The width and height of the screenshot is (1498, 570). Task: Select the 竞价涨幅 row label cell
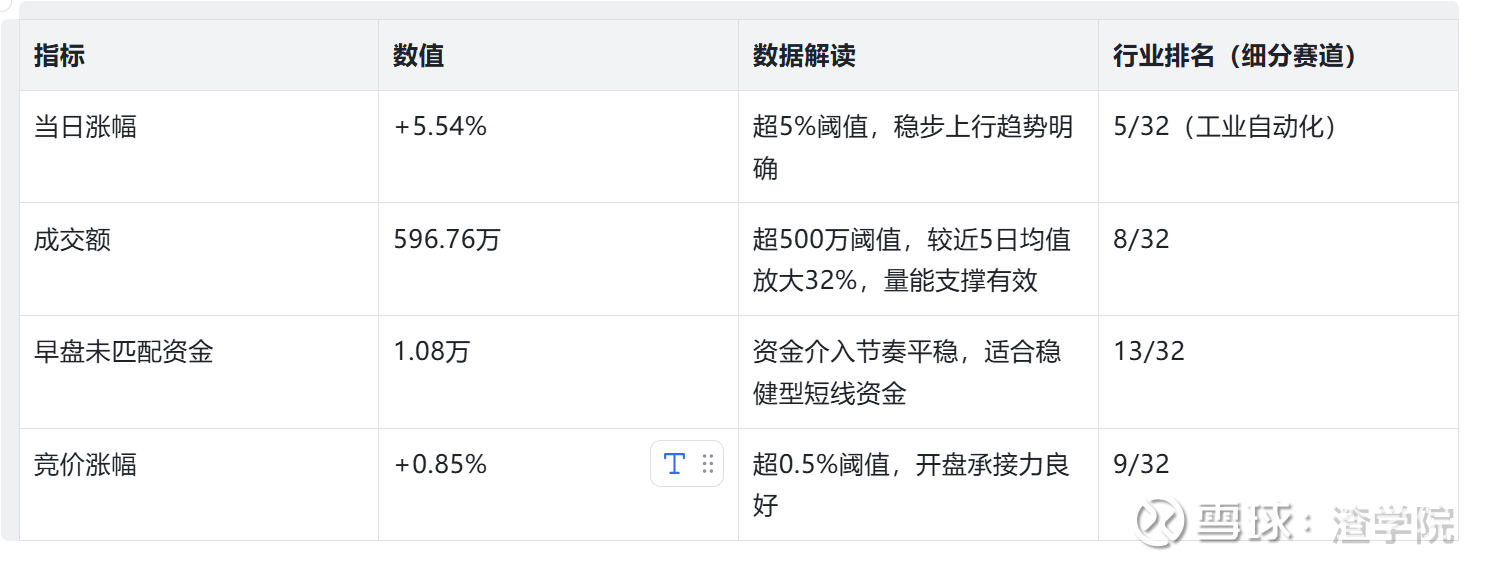(85, 465)
